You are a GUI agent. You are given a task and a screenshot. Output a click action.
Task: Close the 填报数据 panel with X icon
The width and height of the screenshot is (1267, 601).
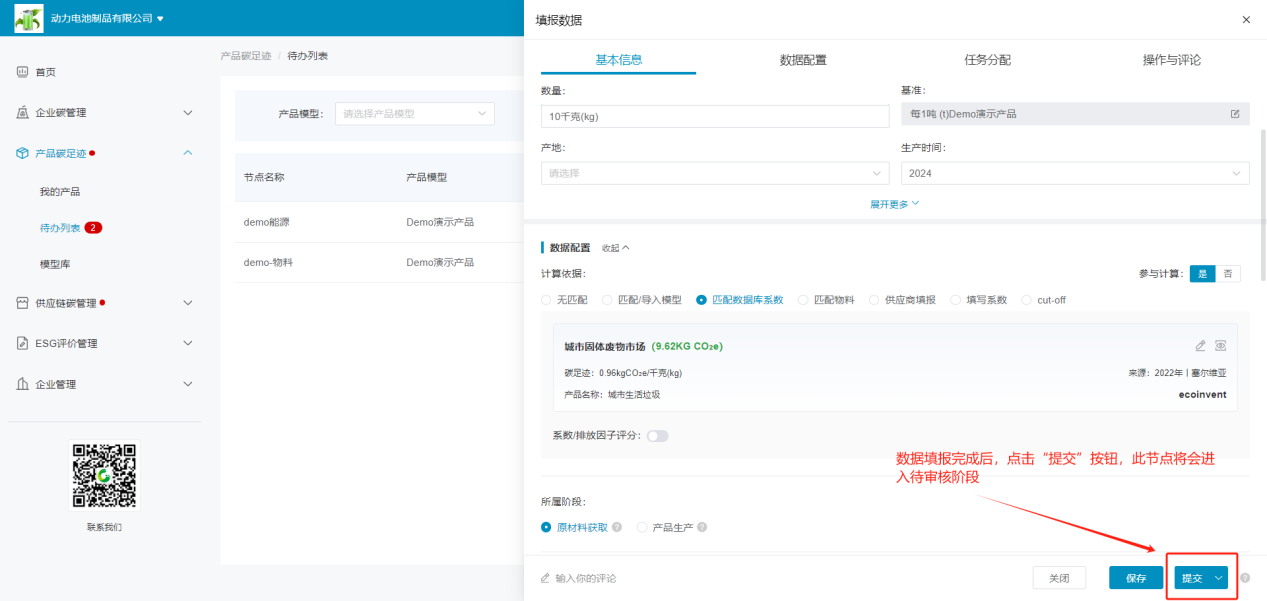tap(1245, 20)
